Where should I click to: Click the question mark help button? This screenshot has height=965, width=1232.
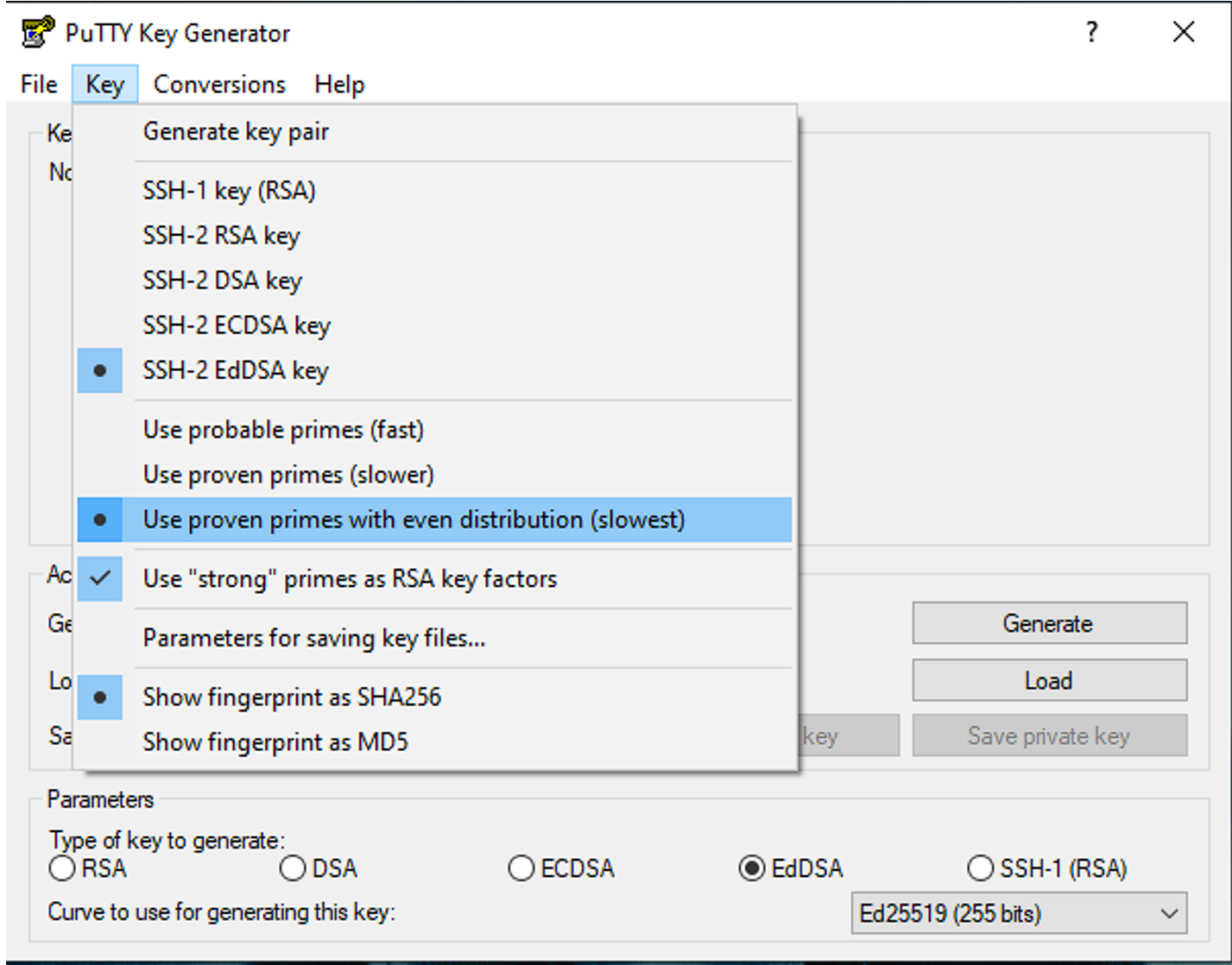[x=1091, y=33]
